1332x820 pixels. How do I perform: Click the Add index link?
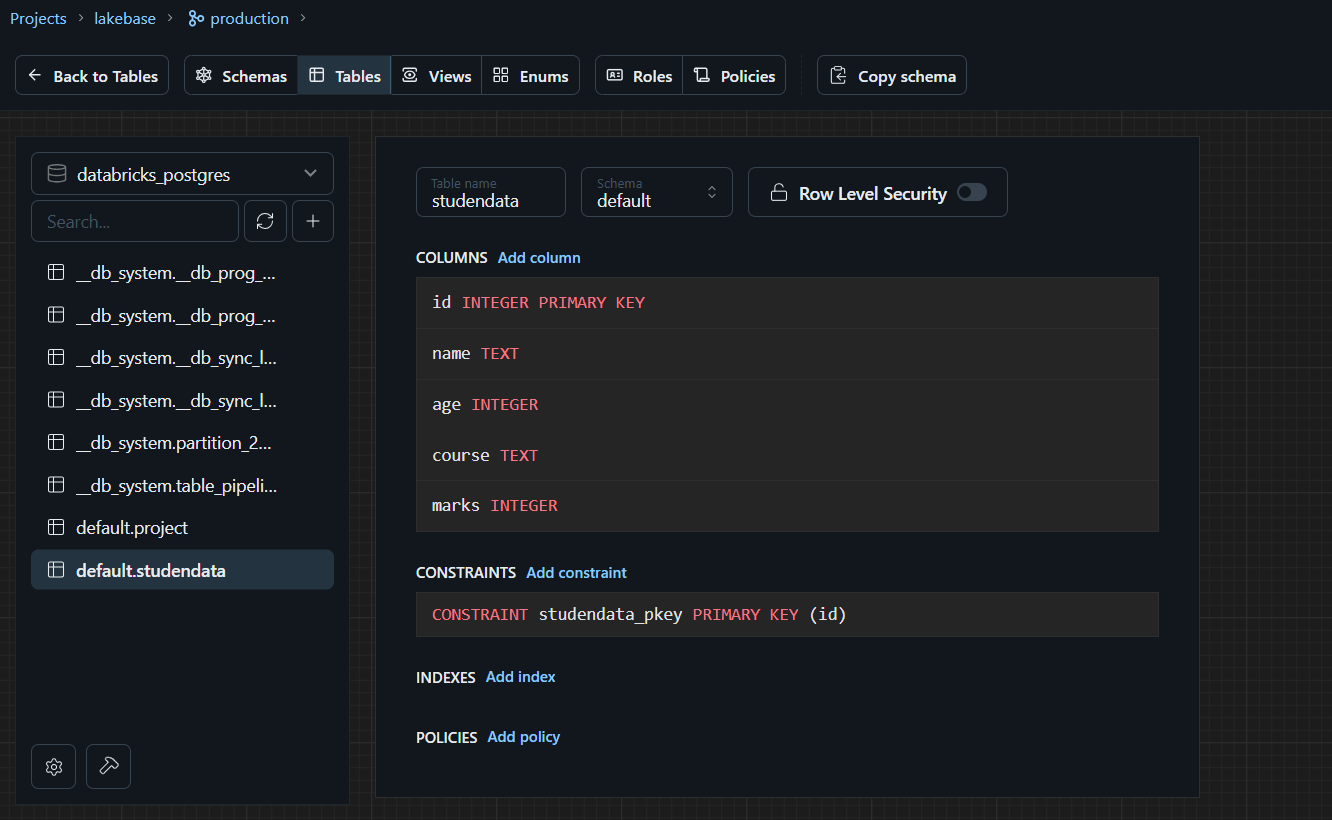pos(521,677)
